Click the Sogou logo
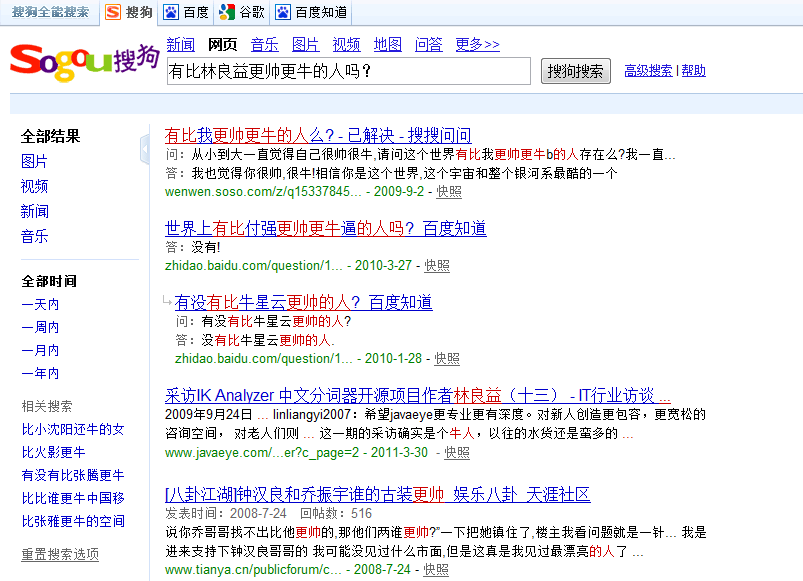This screenshot has width=803, height=581. (x=84, y=63)
